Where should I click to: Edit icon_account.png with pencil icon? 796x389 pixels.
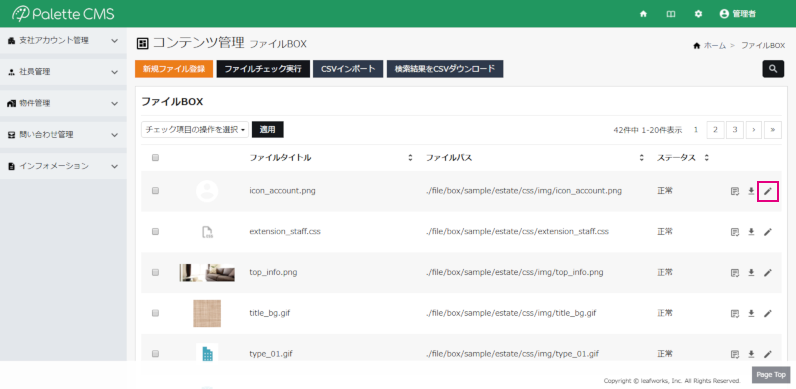click(x=768, y=191)
